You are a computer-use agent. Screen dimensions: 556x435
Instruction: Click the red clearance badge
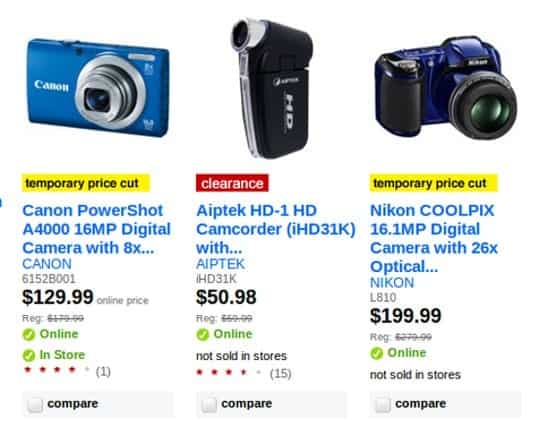point(232,183)
